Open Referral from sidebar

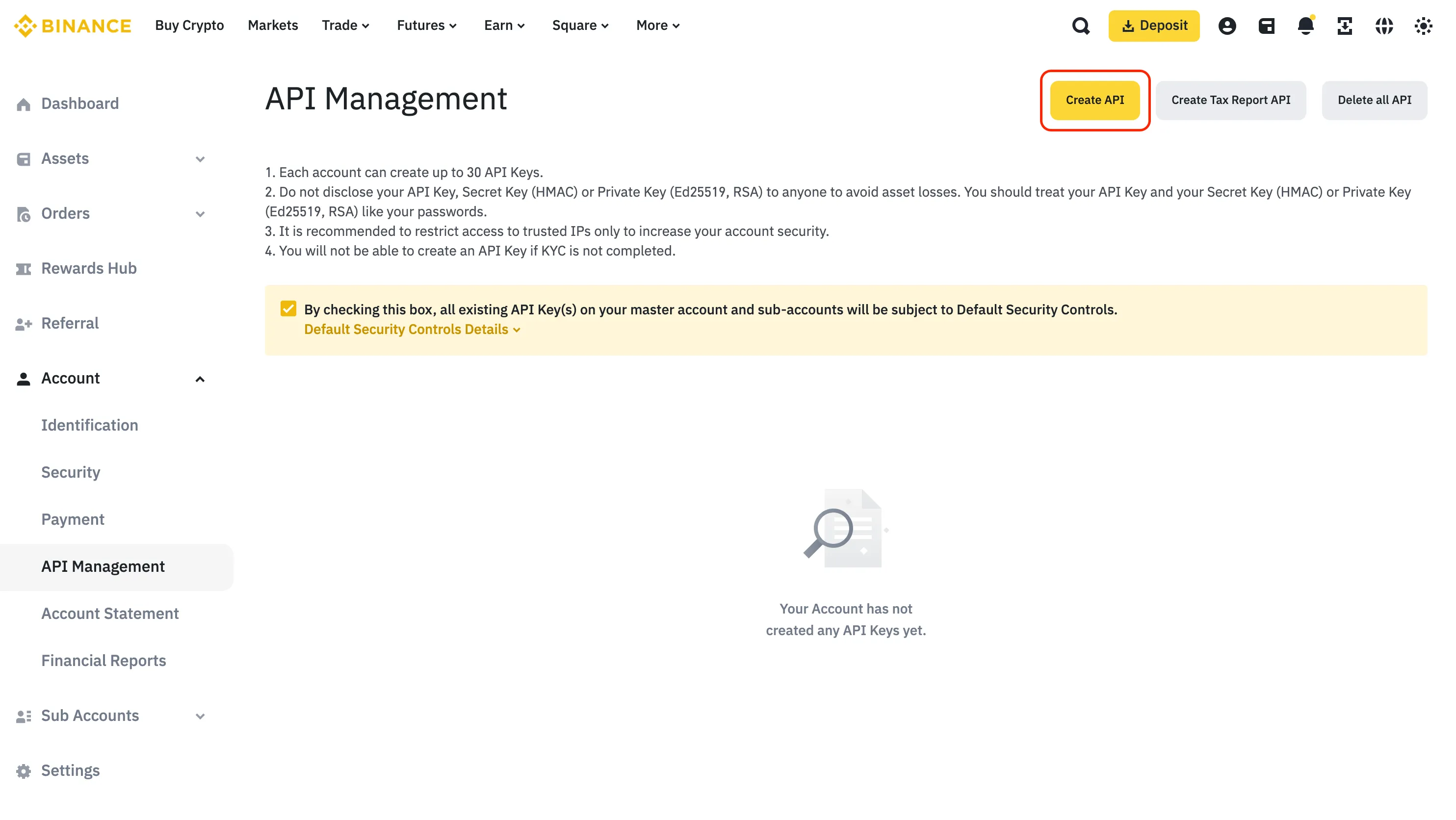coord(70,323)
